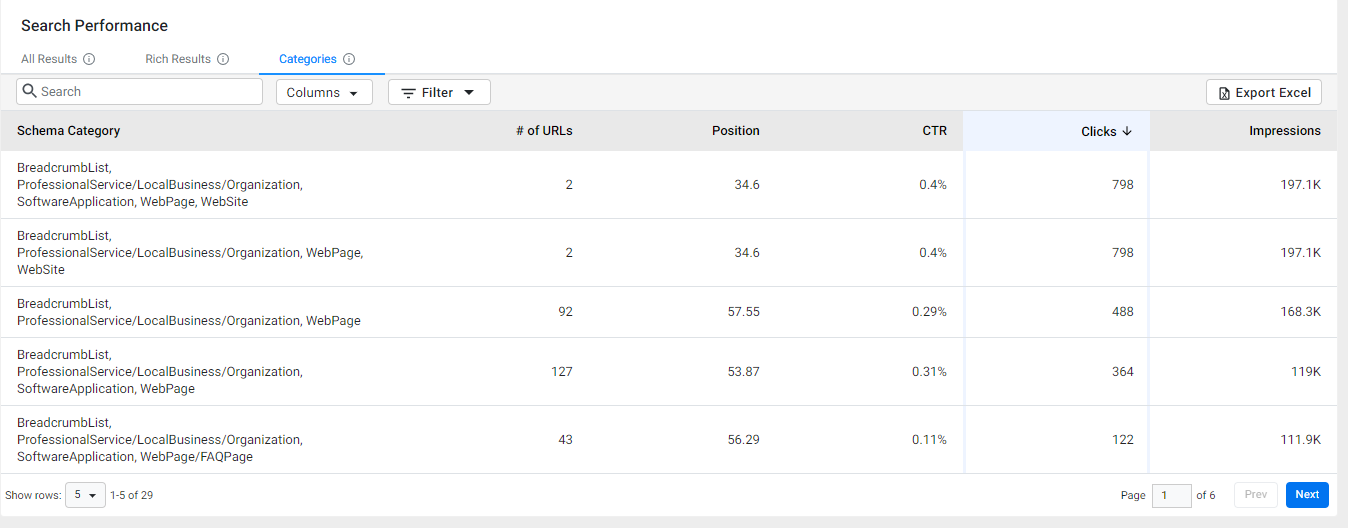The width and height of the screenshot is (1348, 528).
Task: Go to the Next page
Action: coord(1307,495)
